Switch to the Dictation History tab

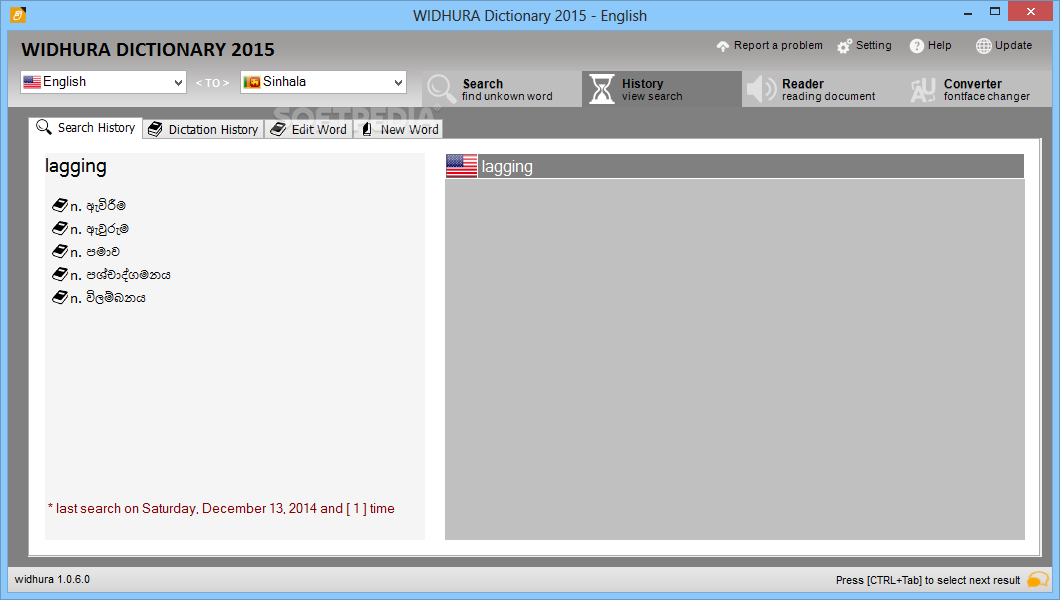pyautogui.click(x=203, y=129)
